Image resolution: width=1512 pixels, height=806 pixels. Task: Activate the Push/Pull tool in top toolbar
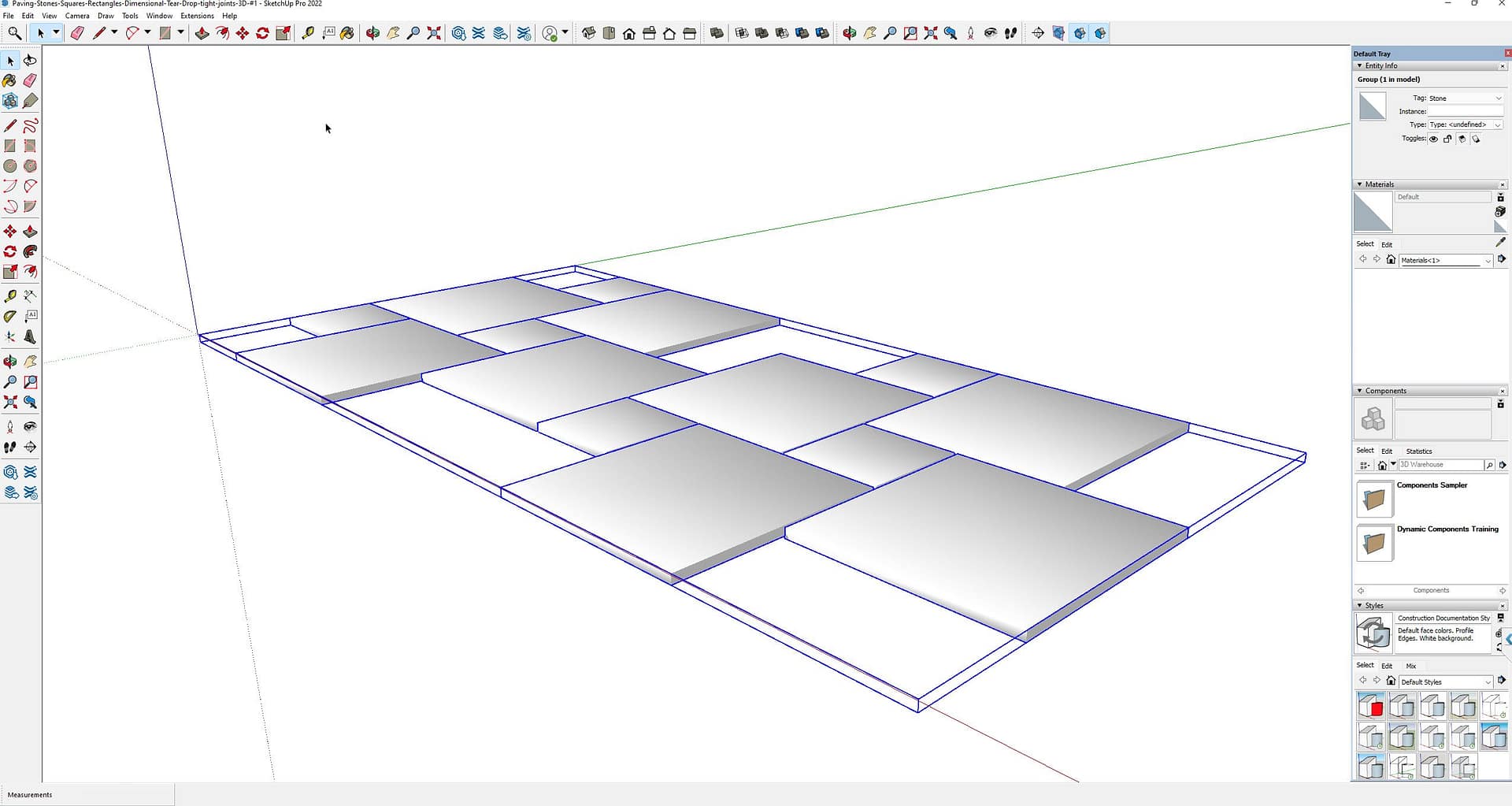pos(202,33)
